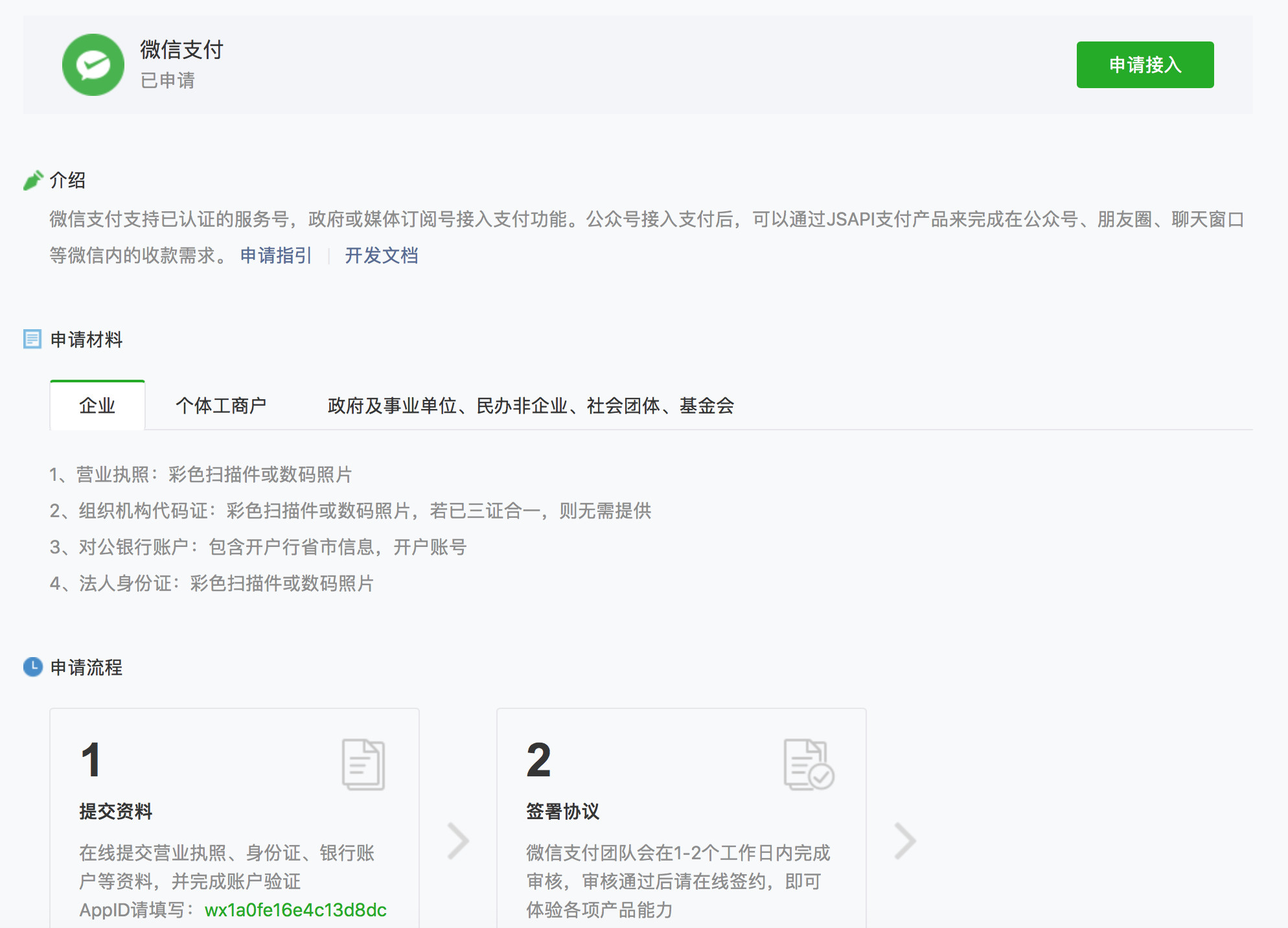
Task: Click the AppID wx1a0fe16e4c13d8dc text
Action: pos(295,910)
